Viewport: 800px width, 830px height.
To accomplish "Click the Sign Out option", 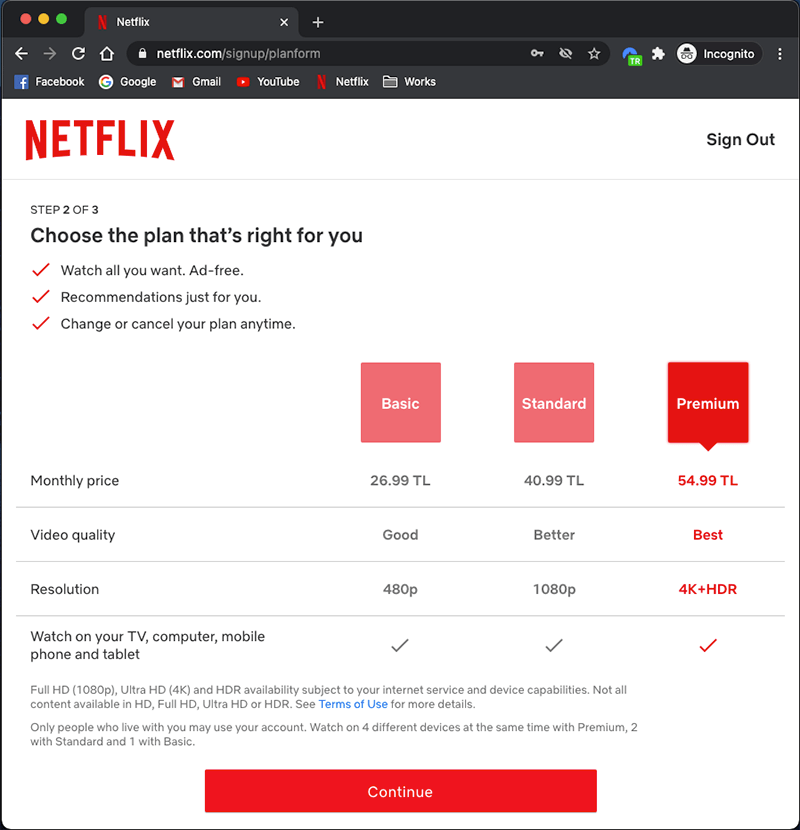I will [x=740, y=140].
